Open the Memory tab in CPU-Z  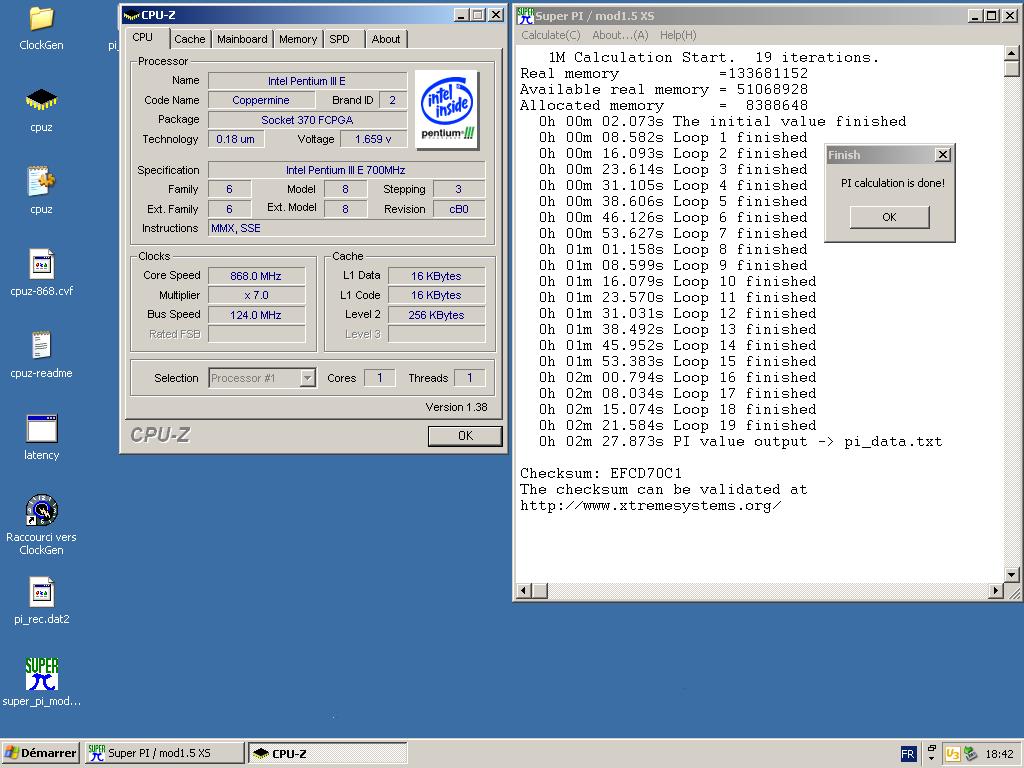pyautogui.click(x=298, y=39)
